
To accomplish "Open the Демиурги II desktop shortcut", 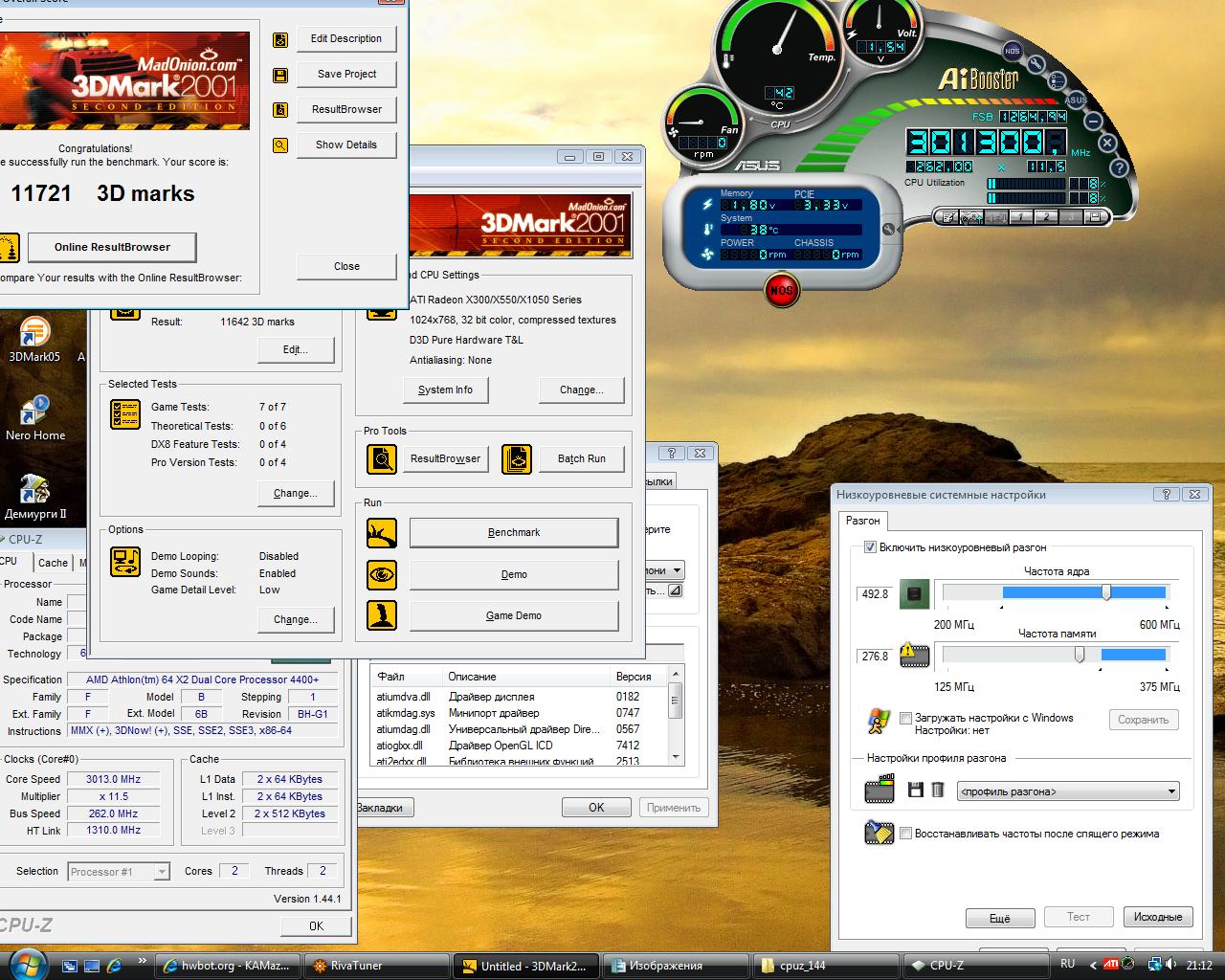I will (35, 497).
